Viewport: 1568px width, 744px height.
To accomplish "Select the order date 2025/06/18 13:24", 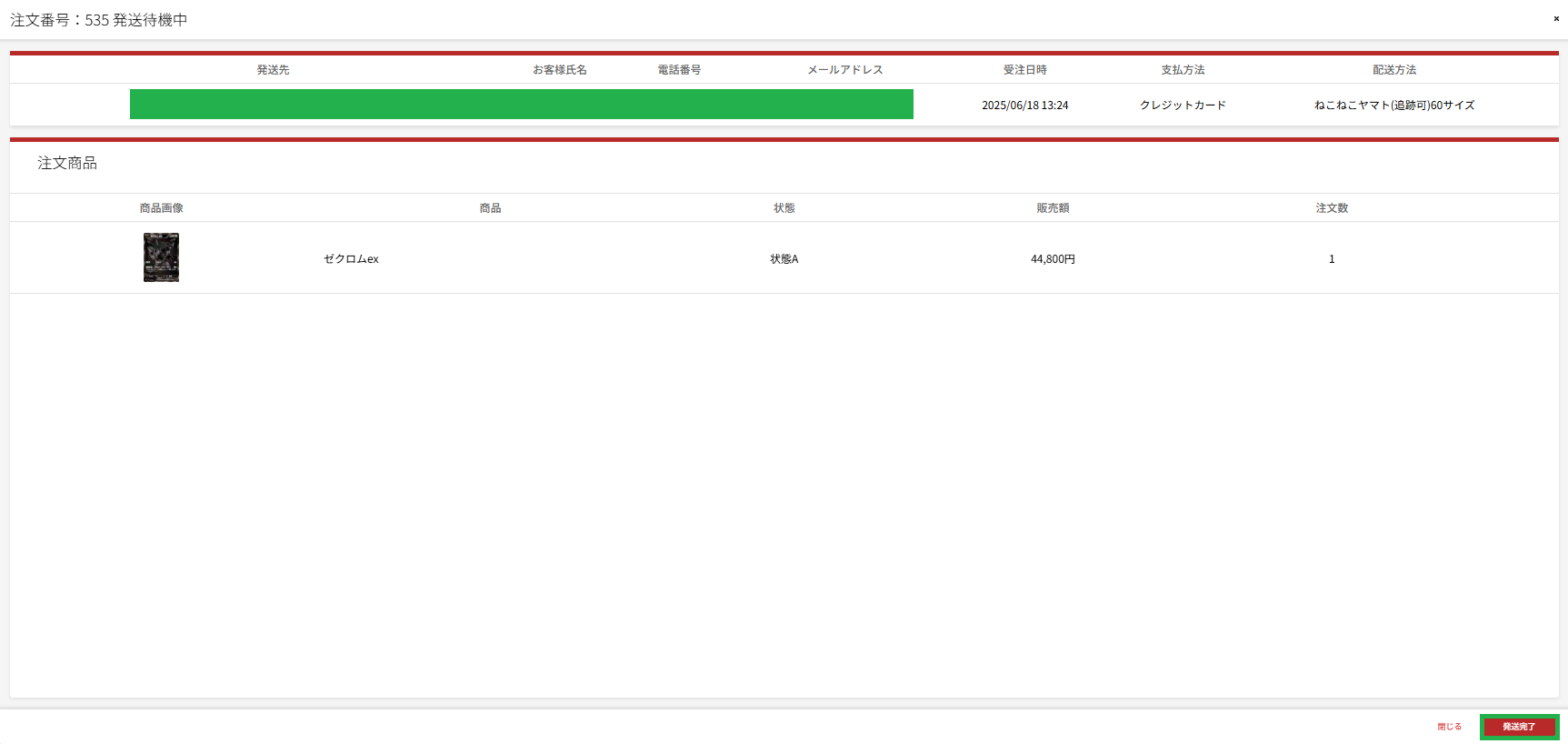I will [1024, 106].
